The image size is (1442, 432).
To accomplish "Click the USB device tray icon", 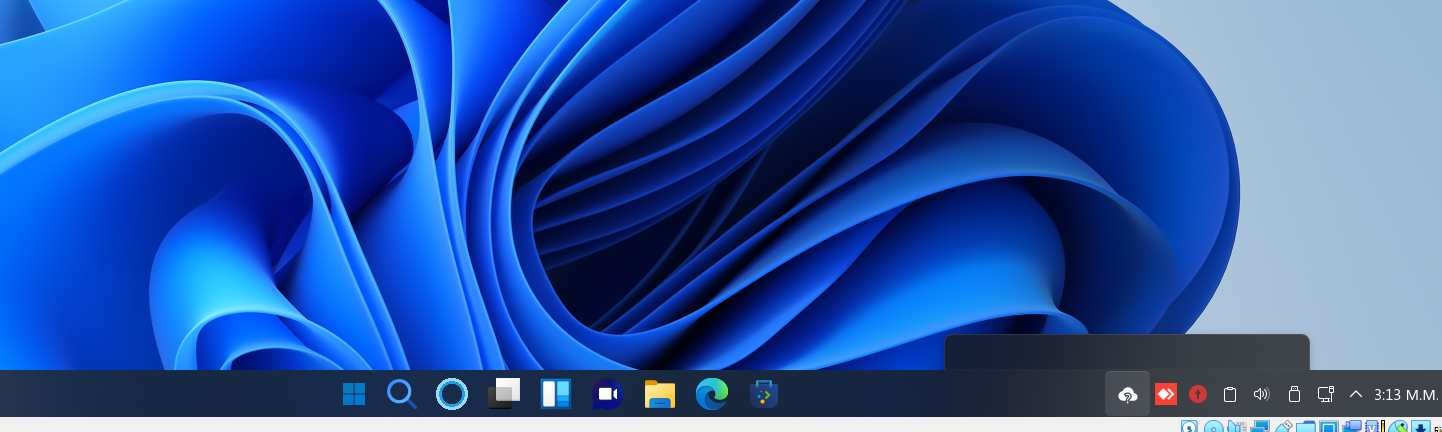I will coord(1294,394).
